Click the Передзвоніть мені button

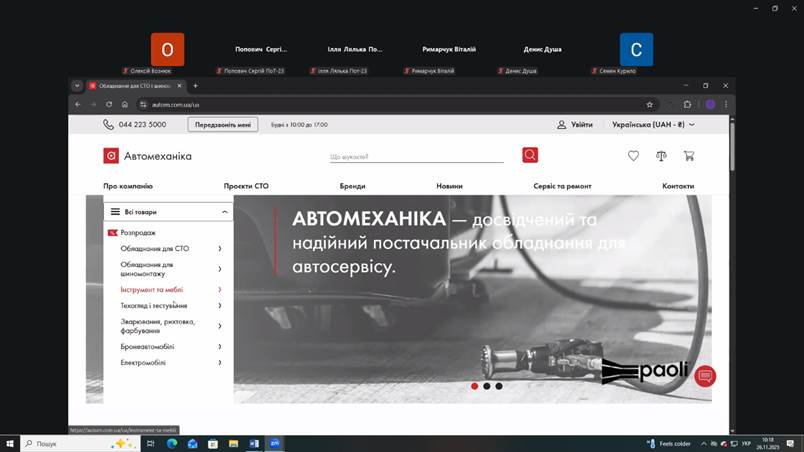[x=223, y=125]
